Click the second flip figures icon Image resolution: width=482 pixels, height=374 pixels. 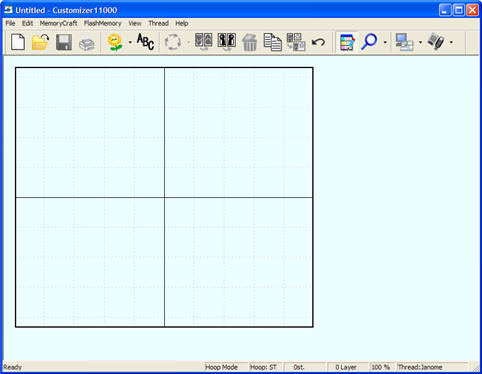(x=227, y=42)
